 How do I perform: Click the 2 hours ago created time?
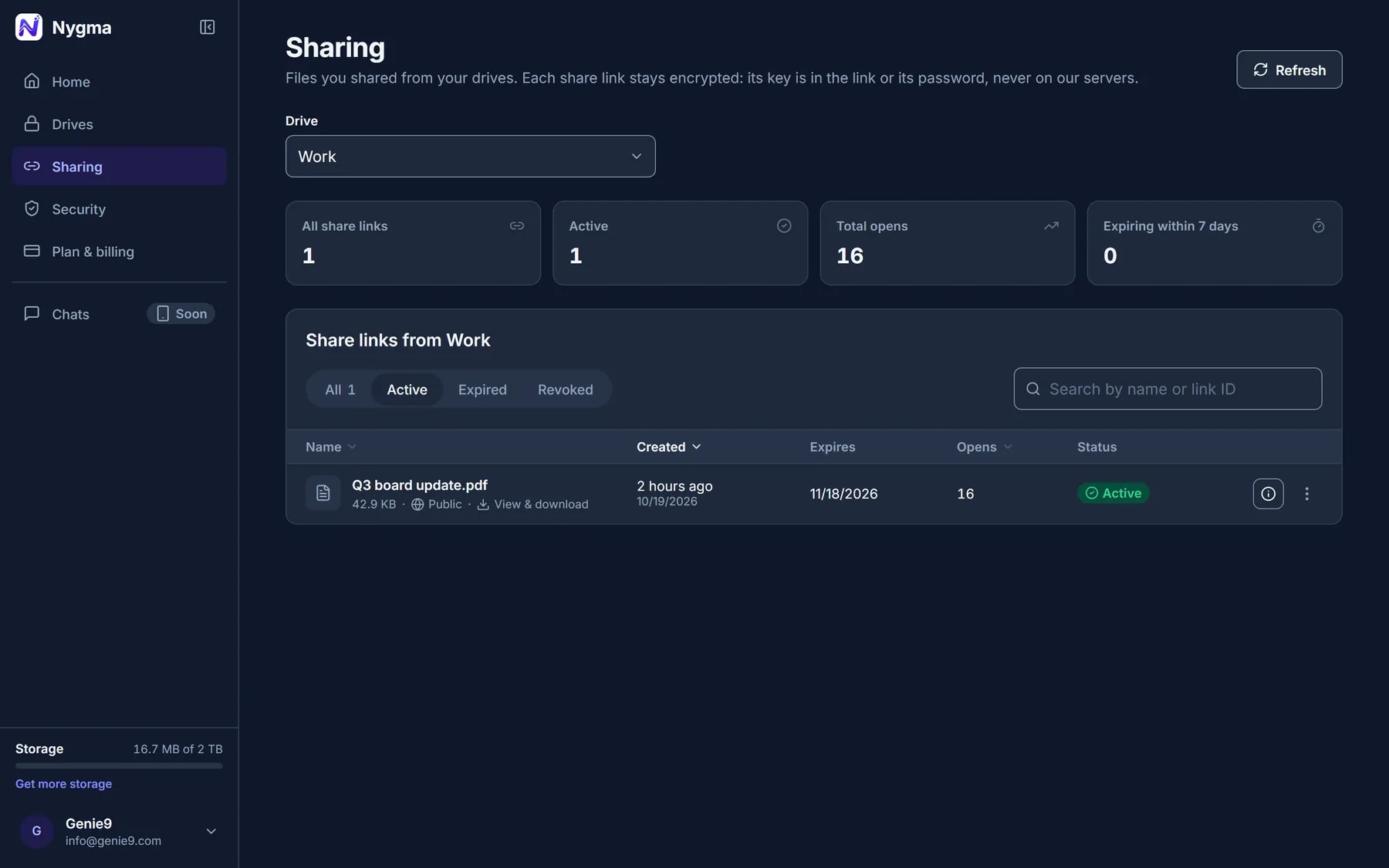674,486
